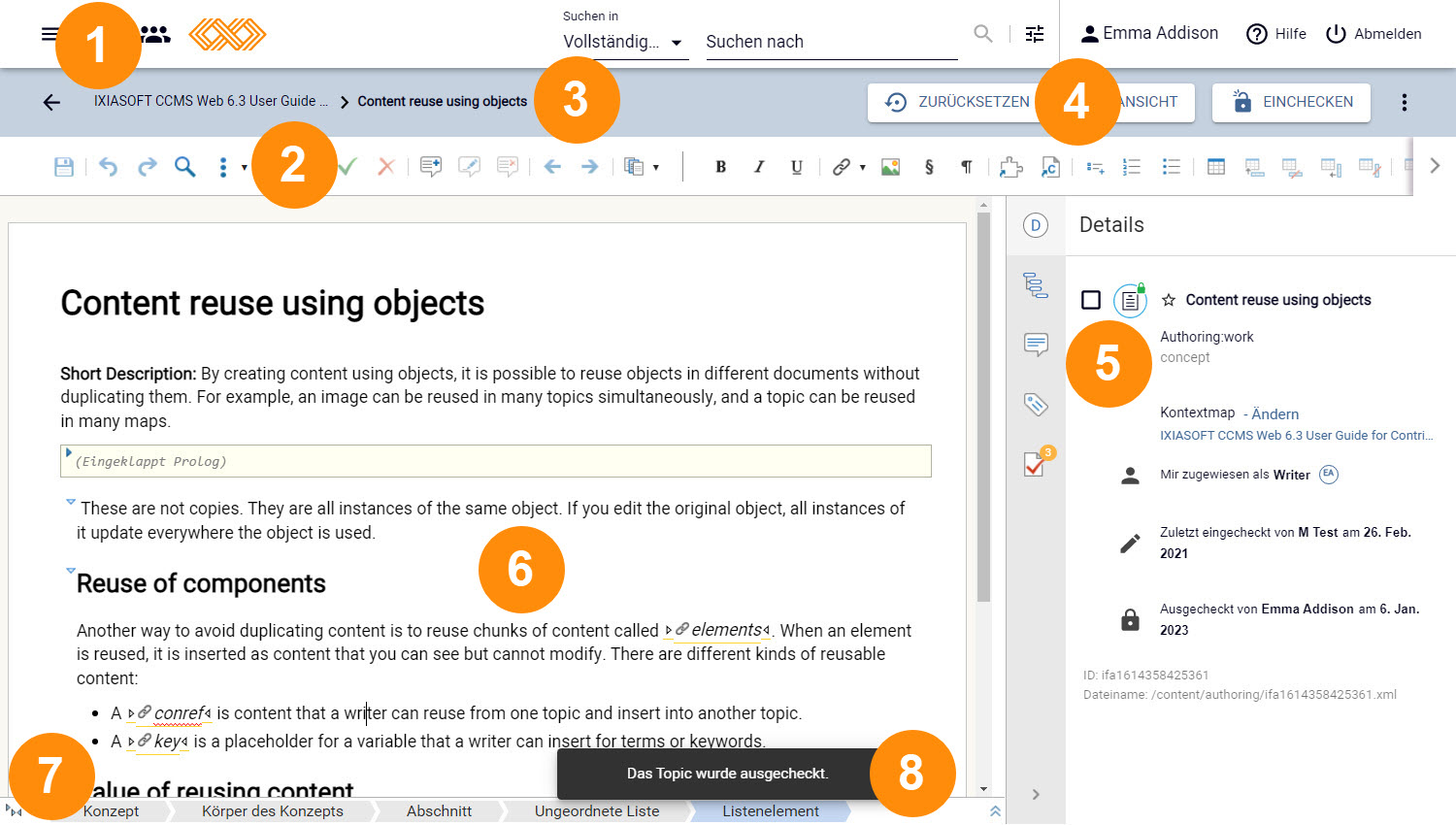Open the Emma Addison user profile
The width and height of the screenshot is (1456, 825).
1149,34
